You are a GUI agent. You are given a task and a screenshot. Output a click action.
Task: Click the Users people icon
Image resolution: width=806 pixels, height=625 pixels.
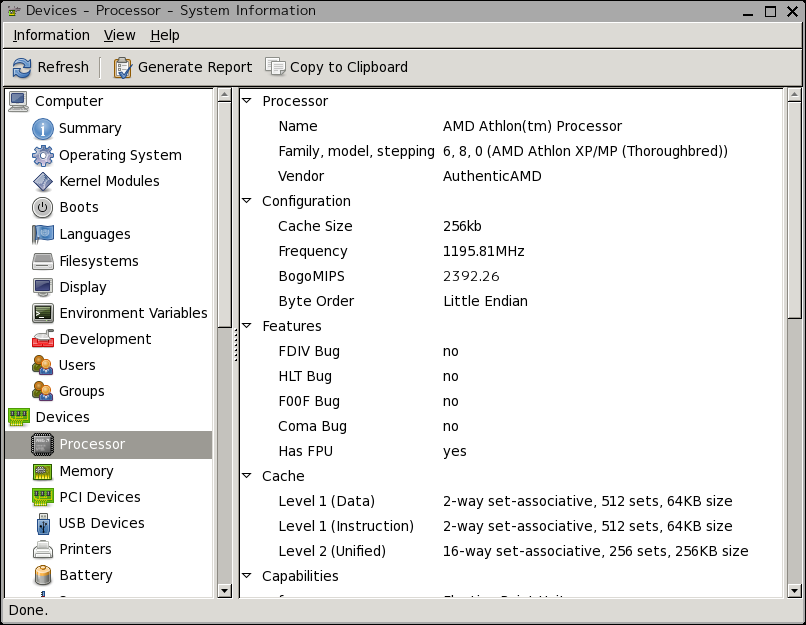point(42,365)
